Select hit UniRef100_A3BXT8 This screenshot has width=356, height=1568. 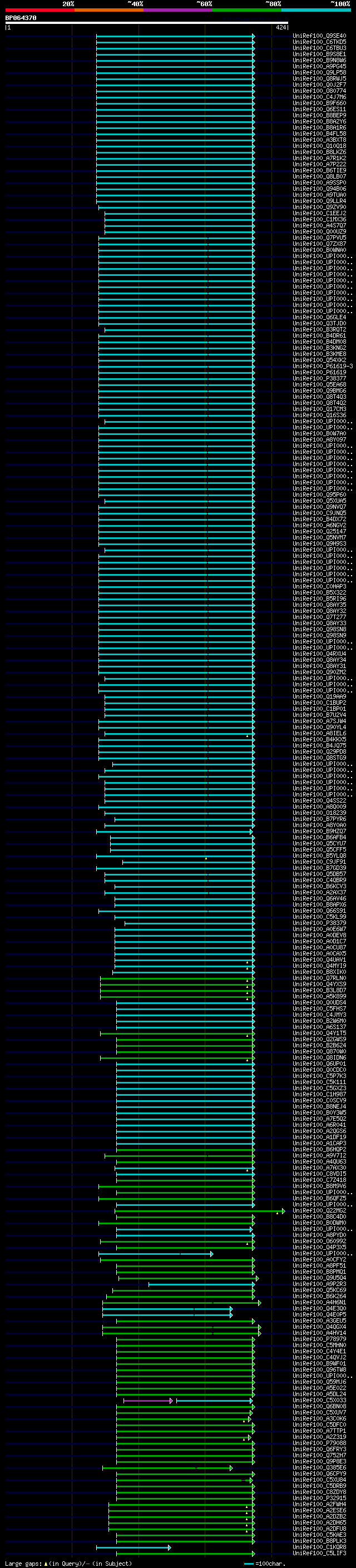[x=319, y=140]
